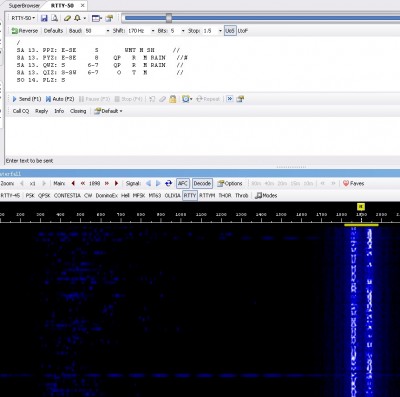Click the signal refresh arrows icon
Image resolution: width=400 pixels, height=397 pixels.
(169, 183)
